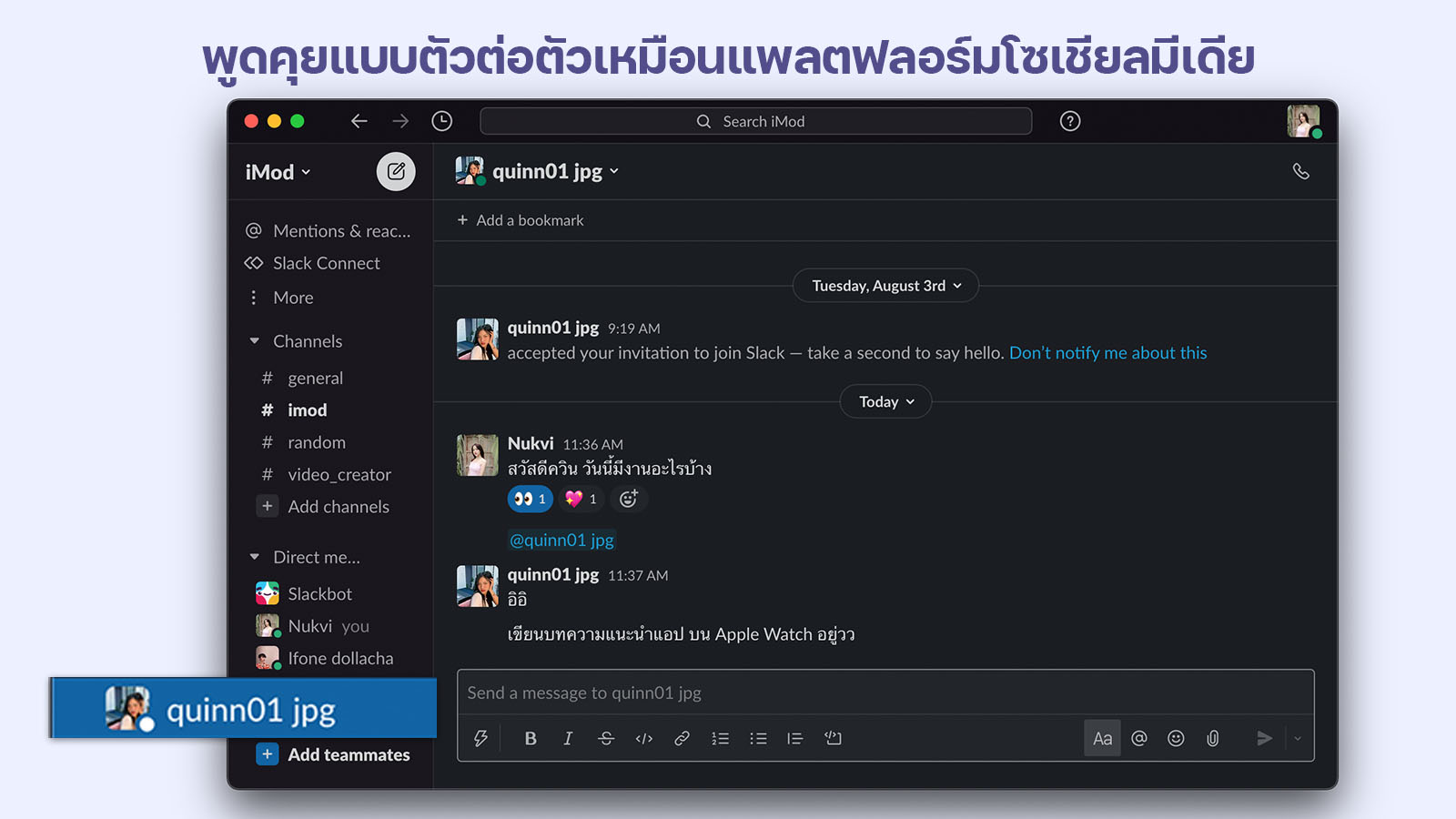Image resolution: width=1456 pixels, height=819 pixels.
Task: Click the message input field
Action: tap(885, 693)
